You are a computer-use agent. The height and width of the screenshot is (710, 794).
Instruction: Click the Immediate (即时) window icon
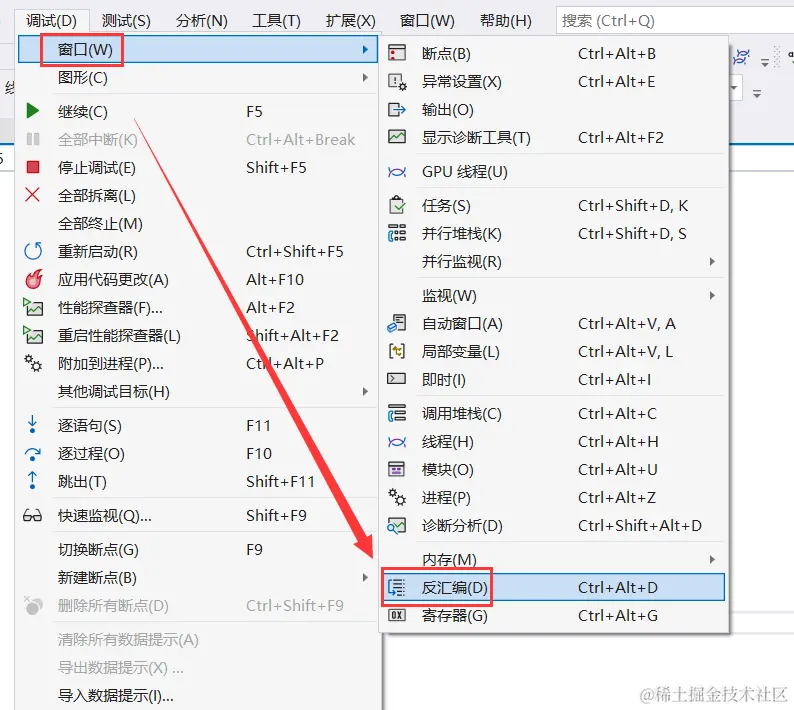[x=396, y=379]
